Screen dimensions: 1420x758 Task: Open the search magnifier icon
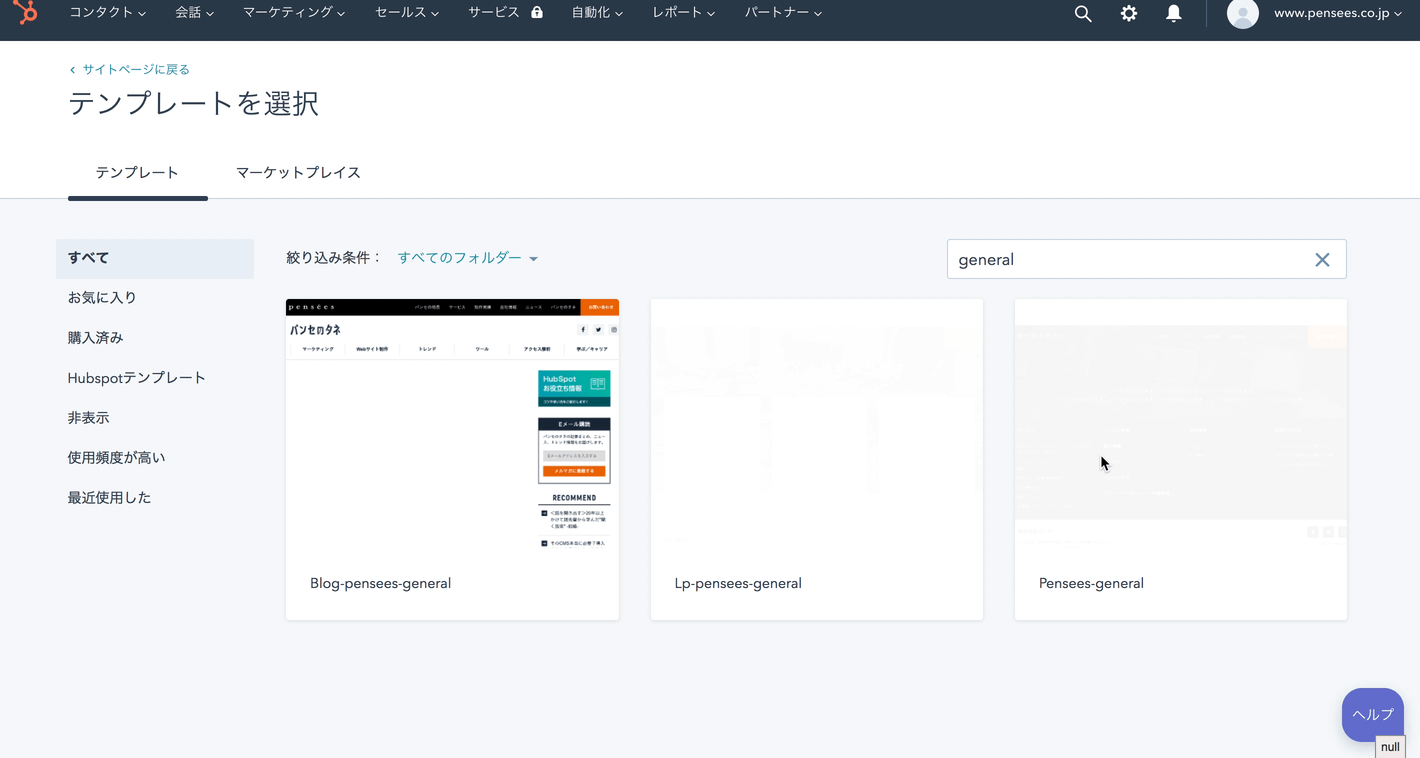1083,14
